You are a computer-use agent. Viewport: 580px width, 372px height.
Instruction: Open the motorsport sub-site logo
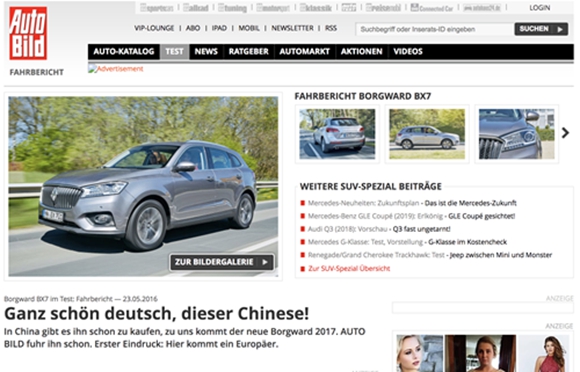point(273,7)
